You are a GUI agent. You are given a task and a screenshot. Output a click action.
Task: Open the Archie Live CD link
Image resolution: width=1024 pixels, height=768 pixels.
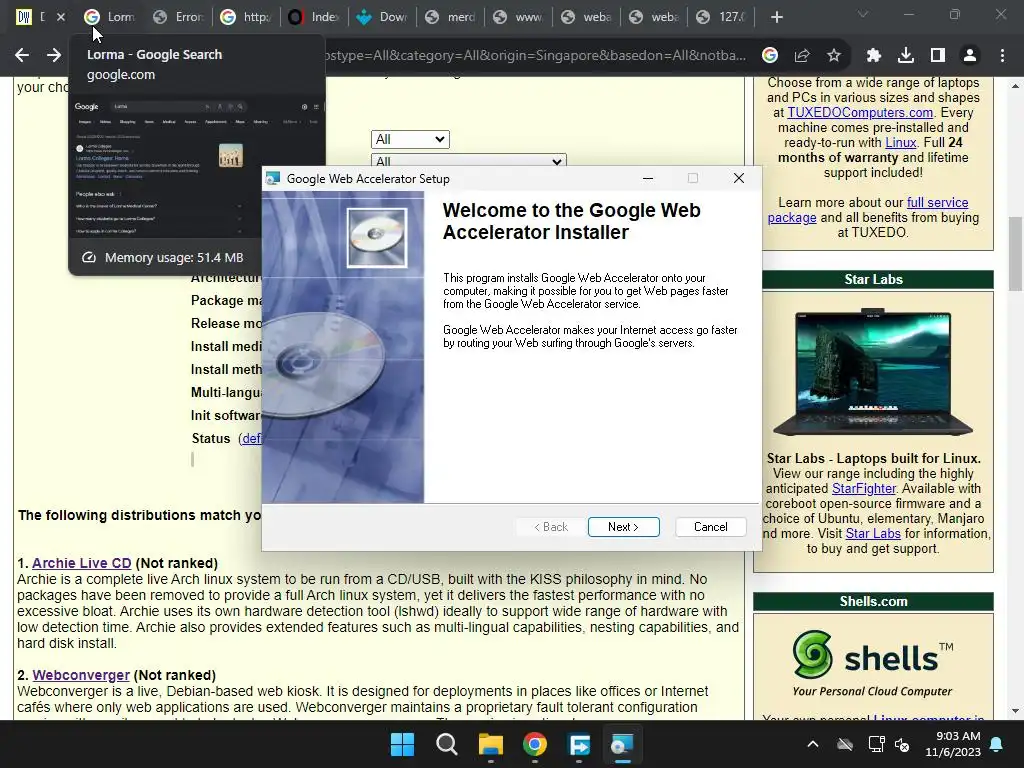coord(82,563)
